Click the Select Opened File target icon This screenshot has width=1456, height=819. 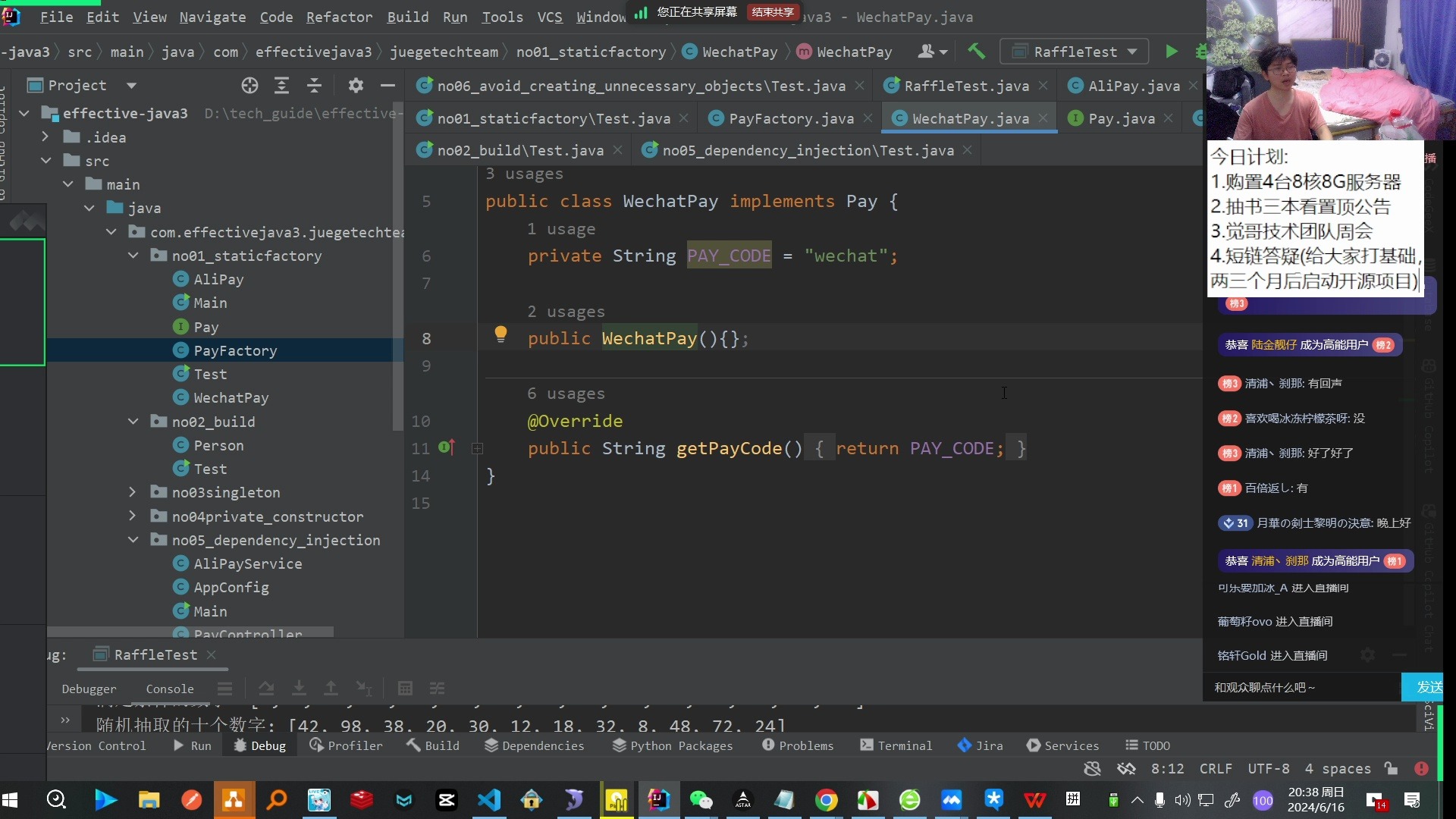coord(249,86)
